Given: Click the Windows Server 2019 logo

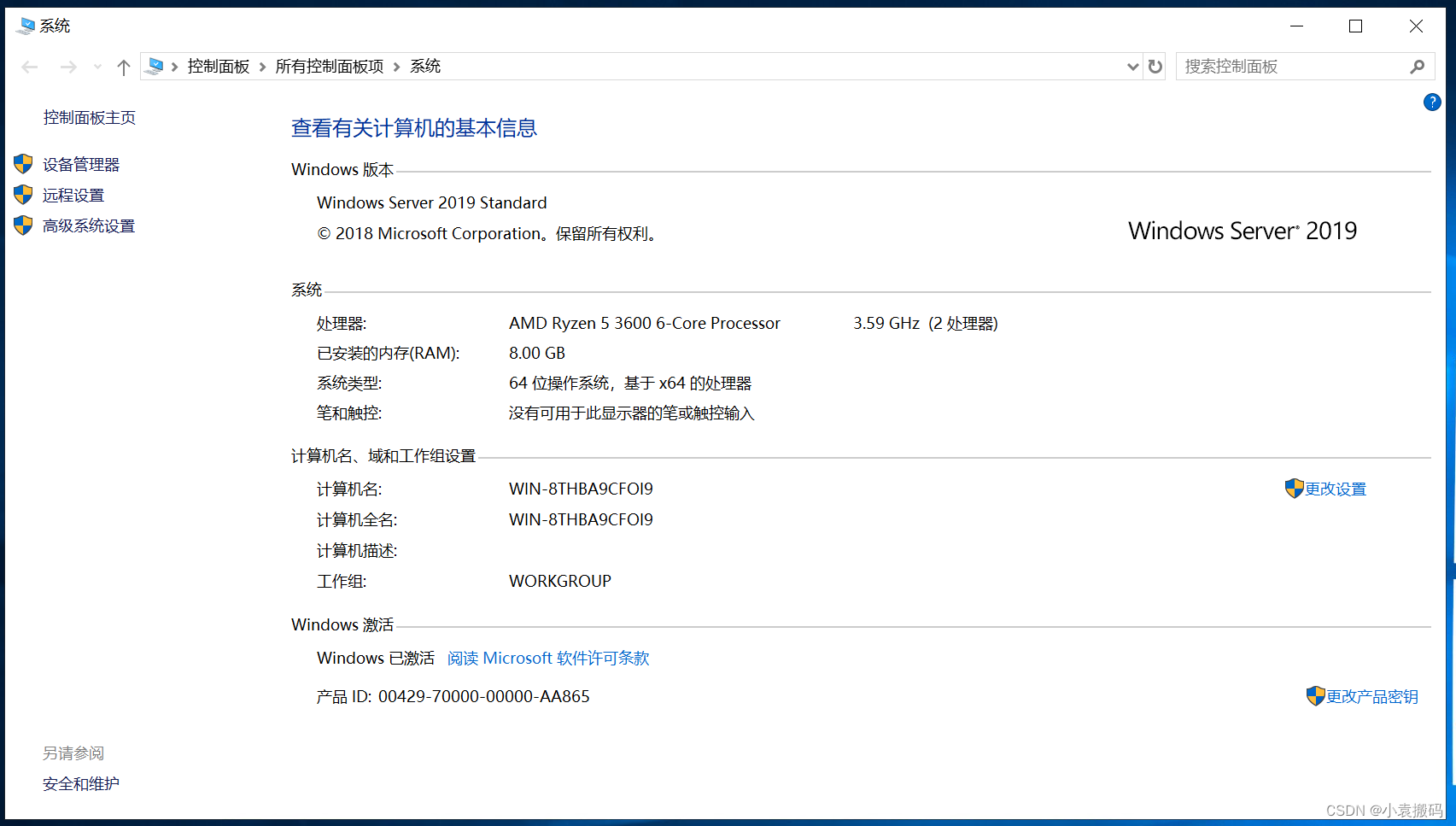Looking at the screenshot, I should pos(1243,231).
